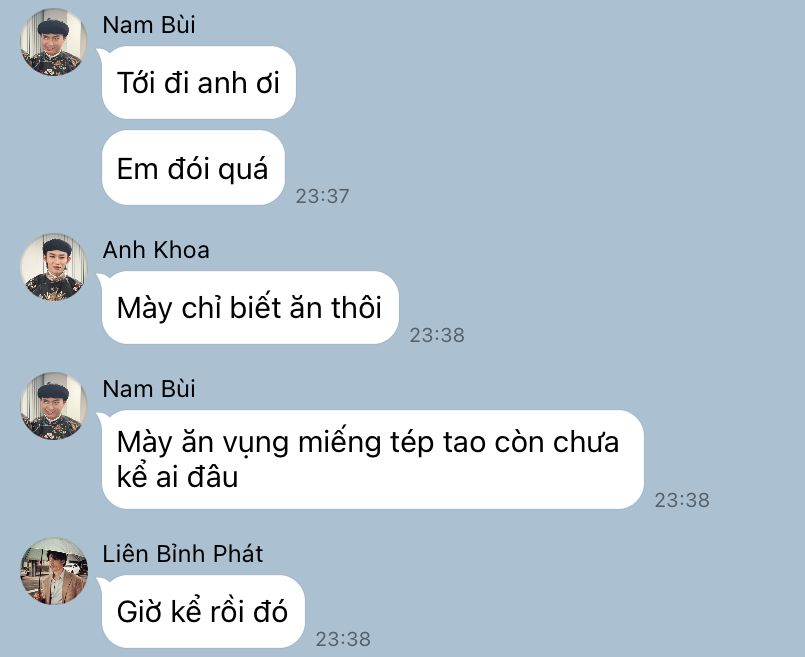Click the 23:38 timestamp next to Anh Khoa's message

(x=437, y=335)
